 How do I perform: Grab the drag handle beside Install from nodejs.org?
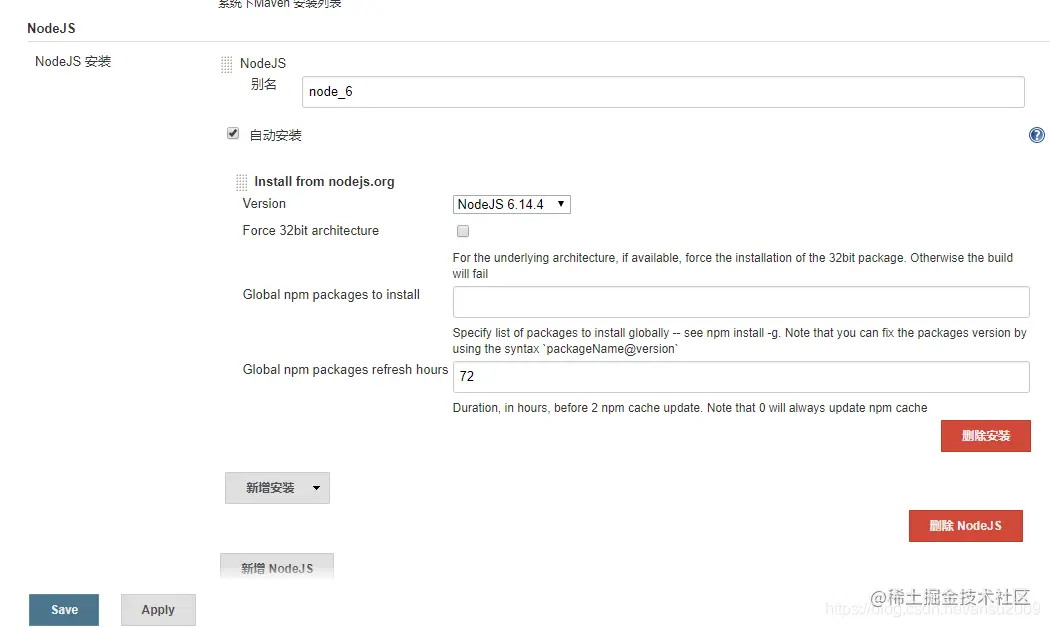click(241, 182)
